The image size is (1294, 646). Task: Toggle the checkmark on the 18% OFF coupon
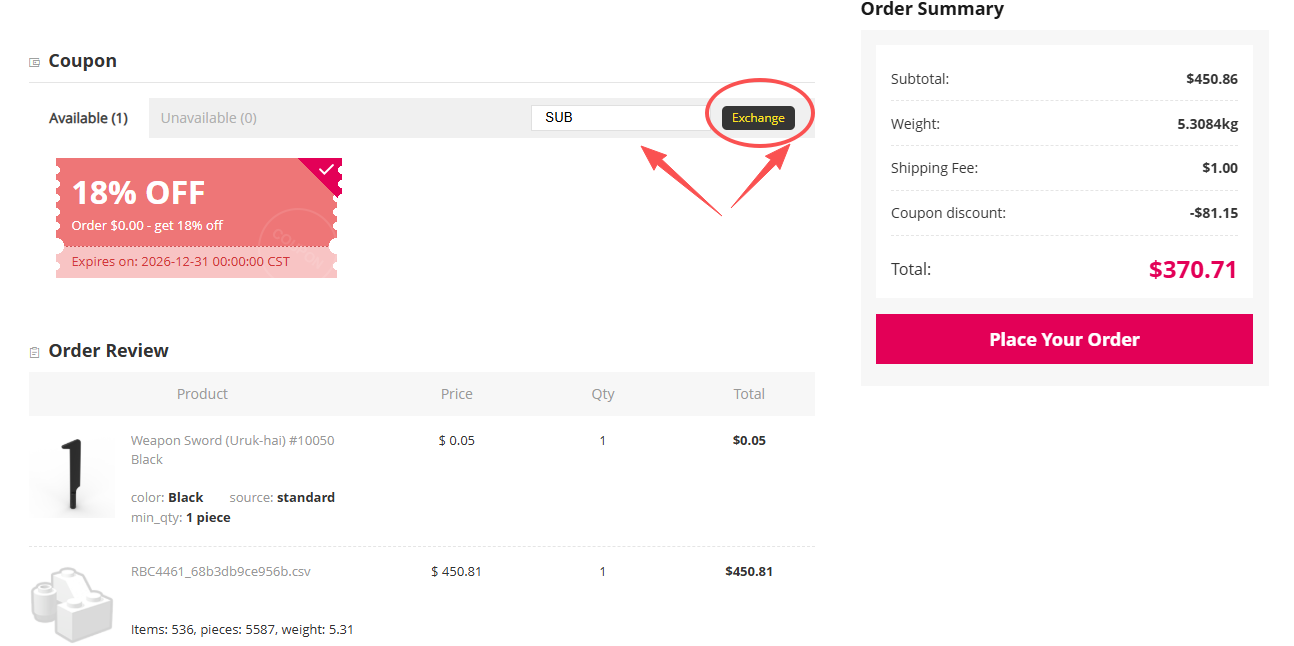pyautogui.click(x=327, y=170)
